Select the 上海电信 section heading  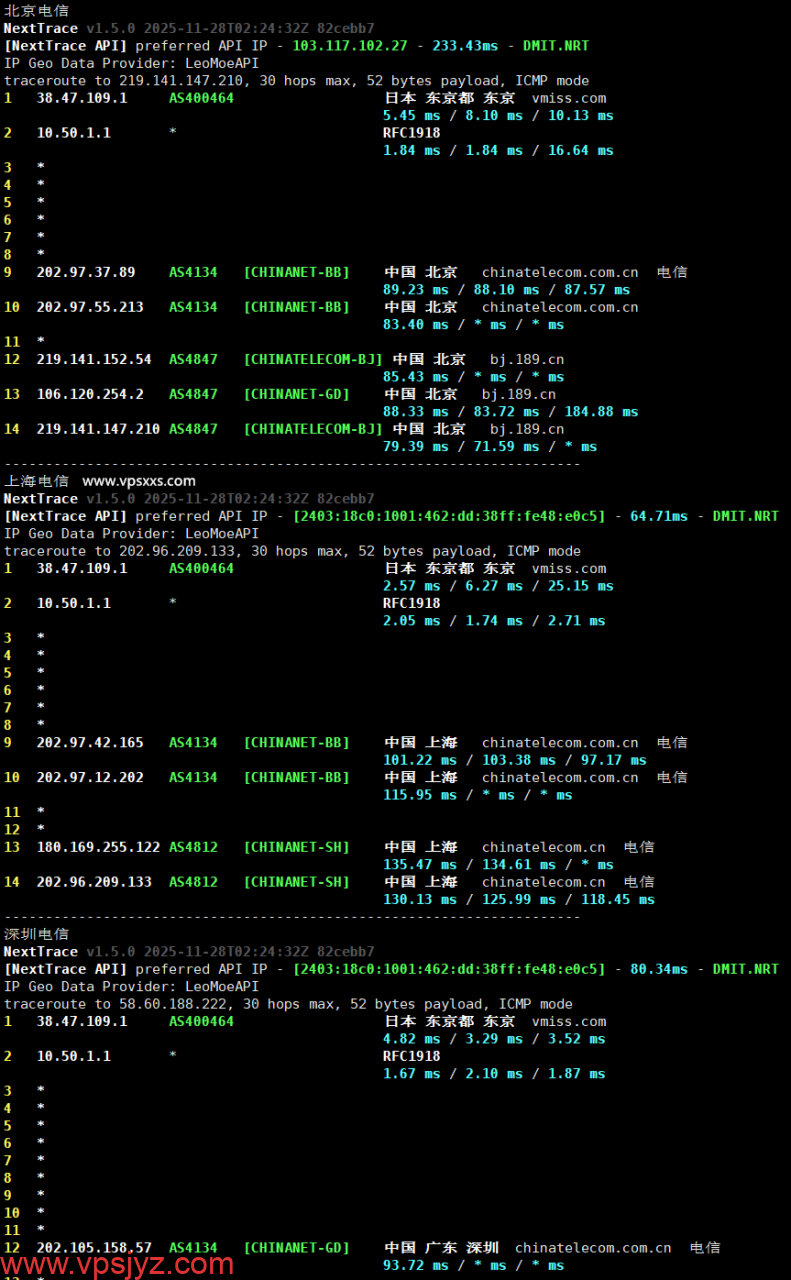click(37, 481)
